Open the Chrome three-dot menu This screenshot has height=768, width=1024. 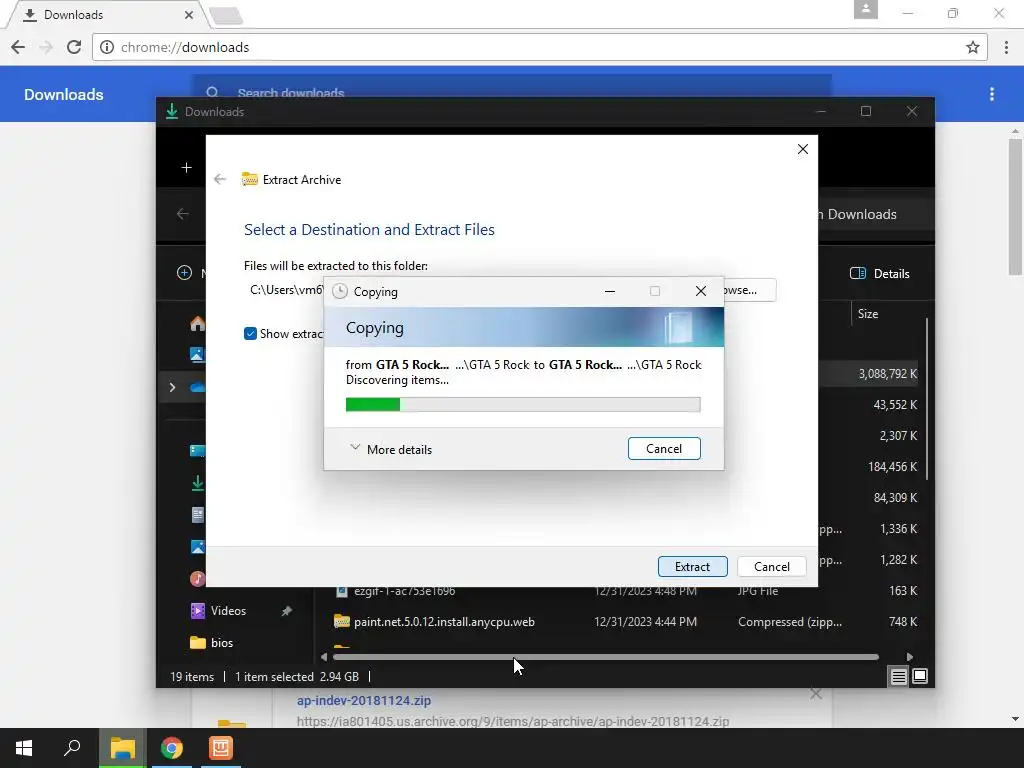pyautogui.click(x=1006, y=47)
